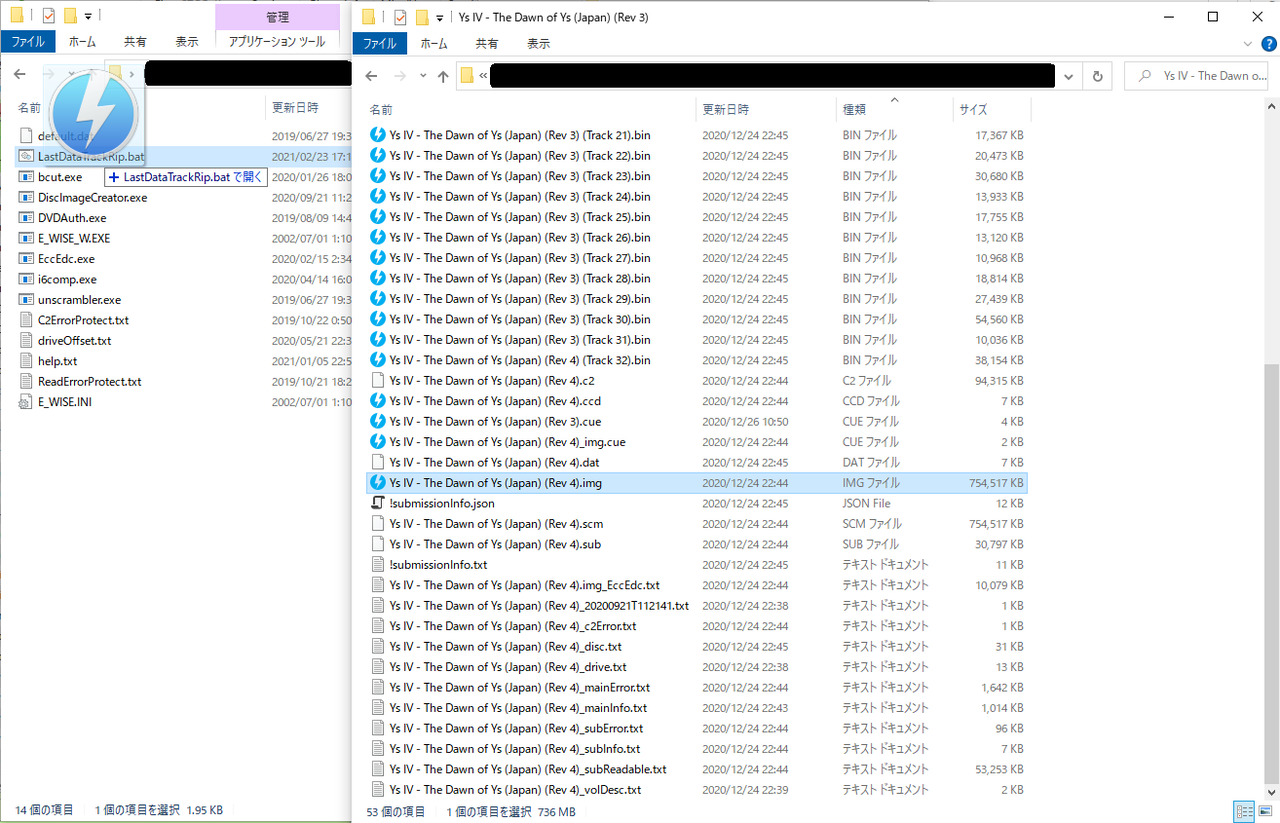Click the Properties quick-access icon in the left window title bar
The height and width of the screenshot is (823, 1280).
click(48, 17)
